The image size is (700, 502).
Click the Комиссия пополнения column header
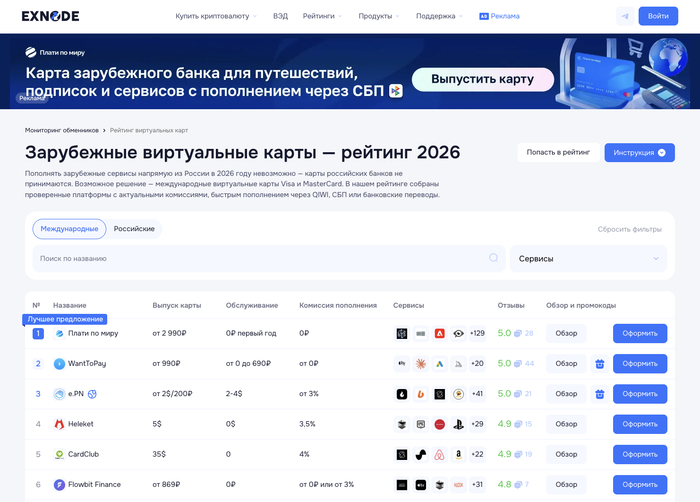[x=338, y=305]
